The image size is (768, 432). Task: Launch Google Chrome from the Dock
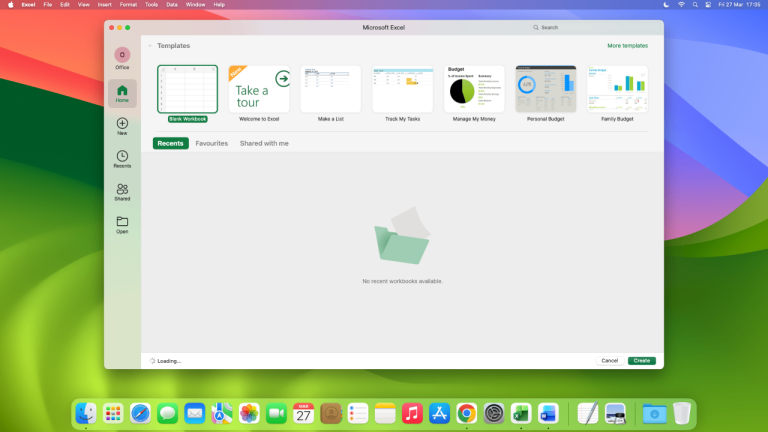point(466,413)
